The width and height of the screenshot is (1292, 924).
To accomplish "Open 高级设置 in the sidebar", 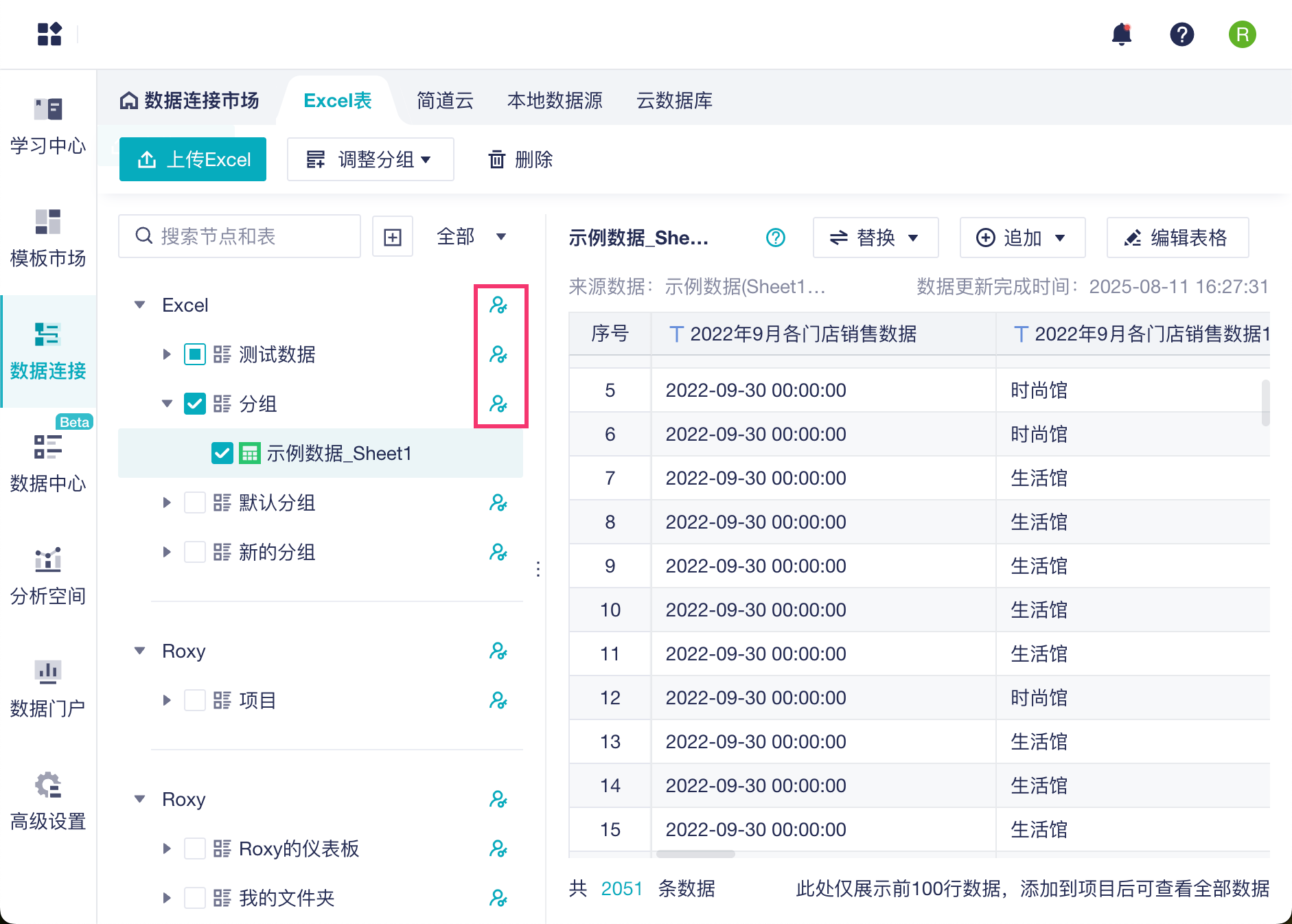I will 48,800.
